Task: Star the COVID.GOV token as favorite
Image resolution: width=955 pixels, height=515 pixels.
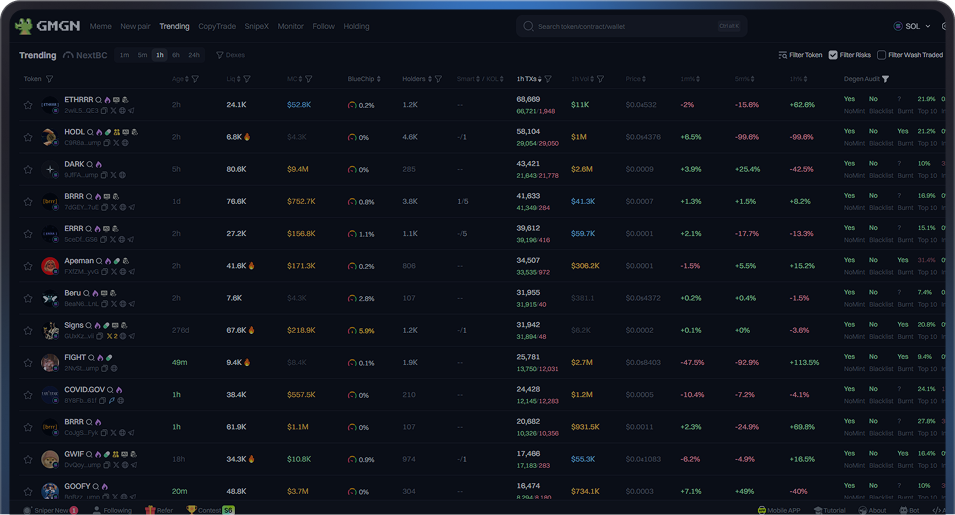Action: pyautogui.click(x=28, y=395)
